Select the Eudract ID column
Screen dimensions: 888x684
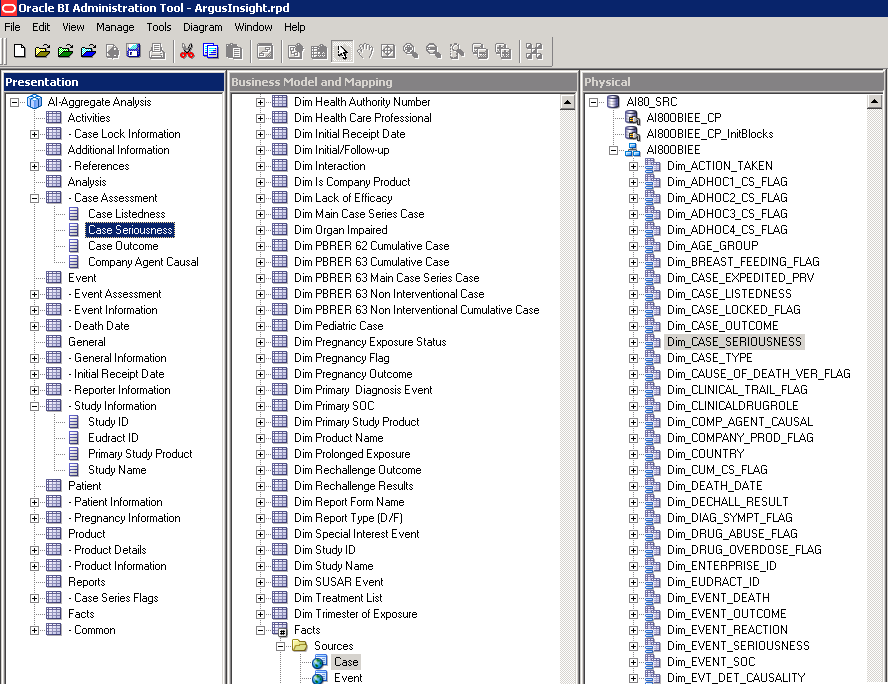point(113,438)
